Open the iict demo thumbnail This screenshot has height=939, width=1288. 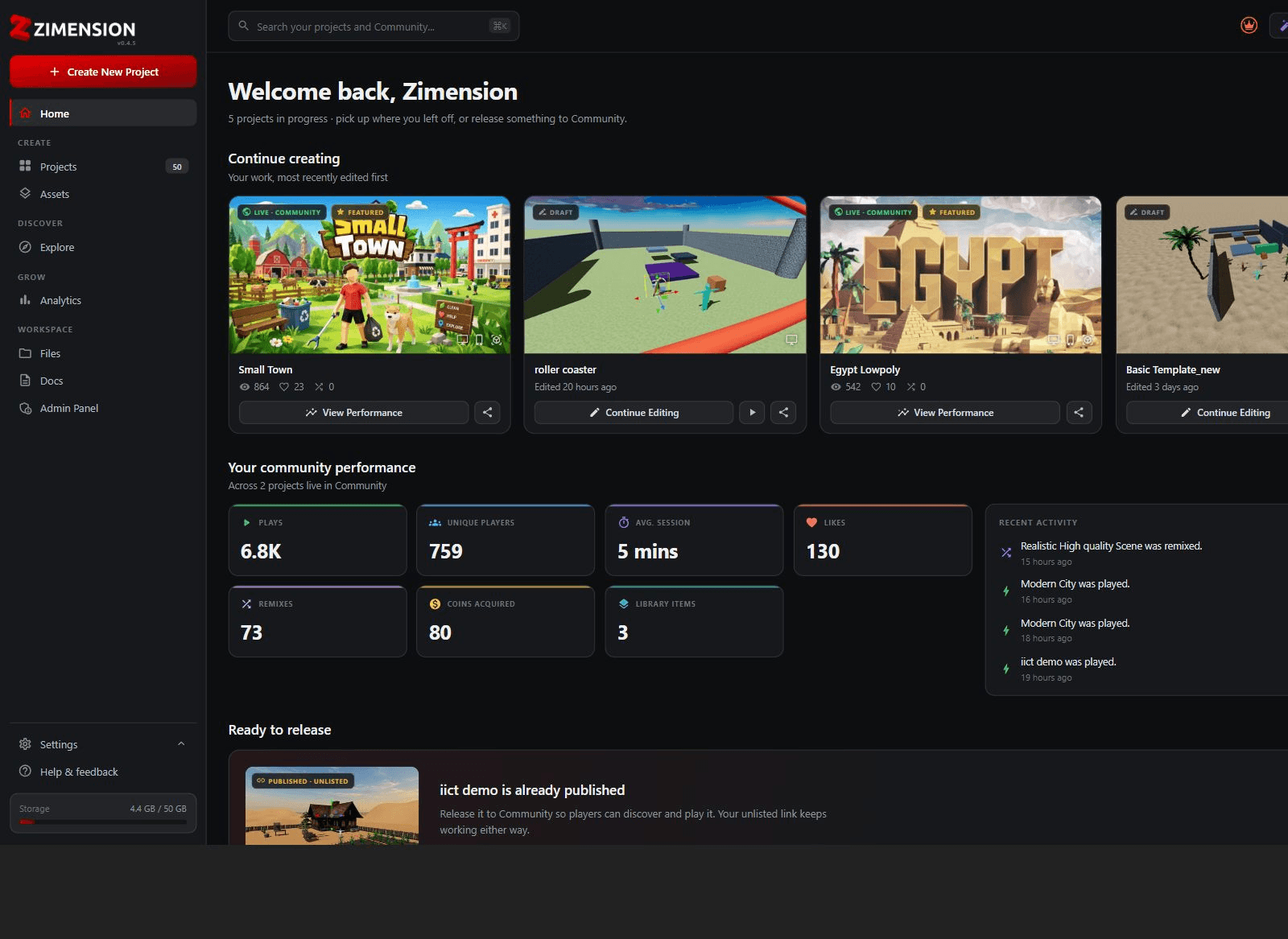coord(332,805)
